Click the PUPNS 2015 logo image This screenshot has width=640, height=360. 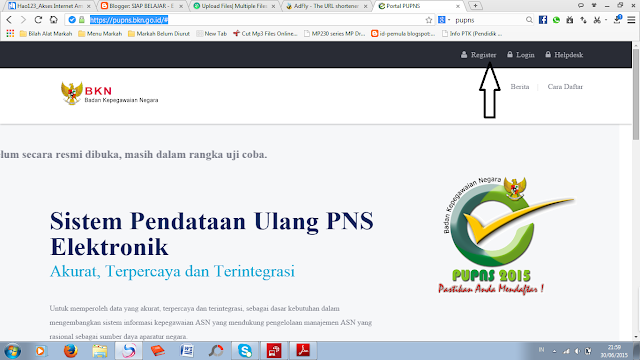[x=506, y=235]
